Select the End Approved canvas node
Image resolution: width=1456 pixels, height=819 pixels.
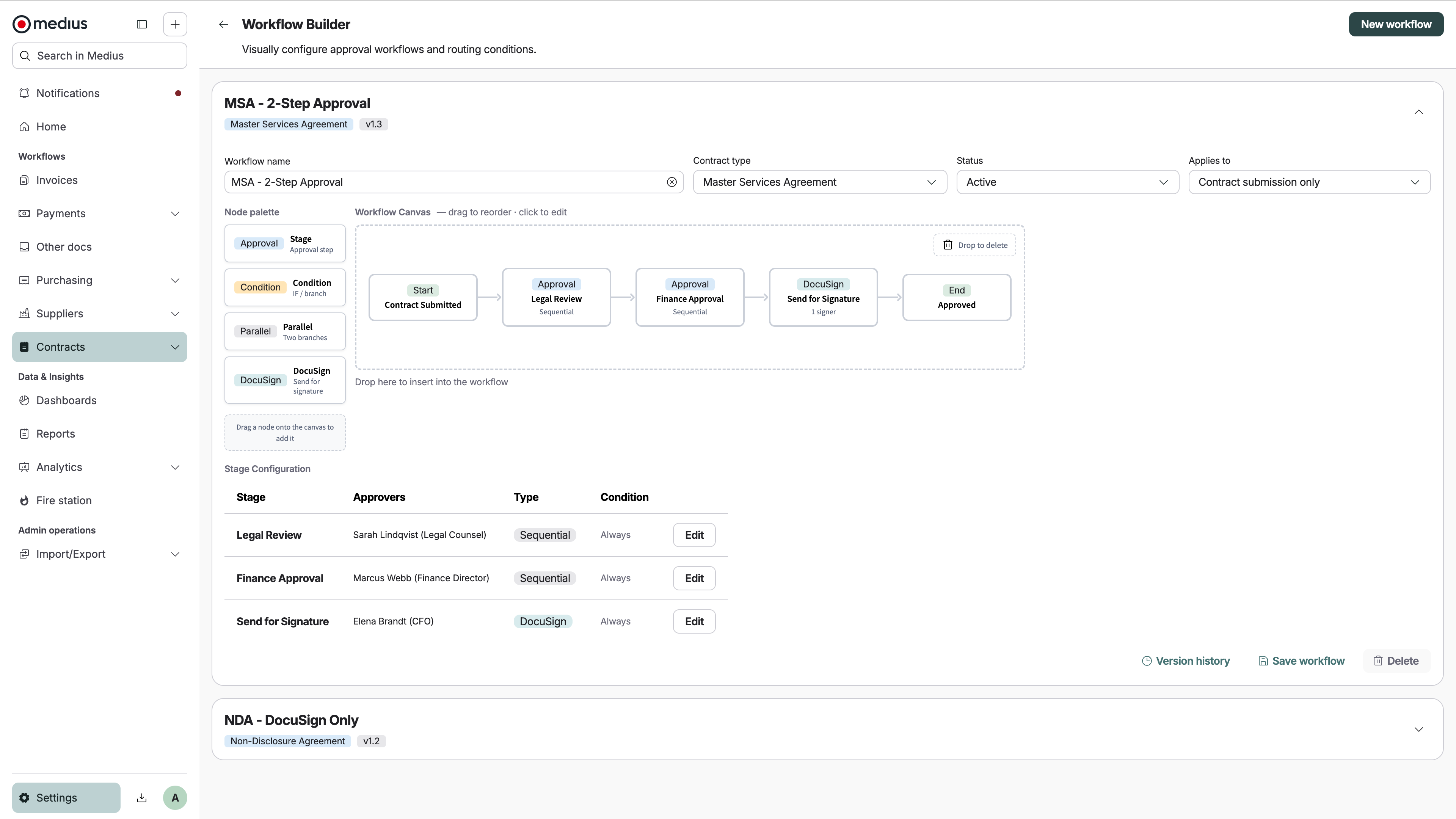click(x=956, y=297)
